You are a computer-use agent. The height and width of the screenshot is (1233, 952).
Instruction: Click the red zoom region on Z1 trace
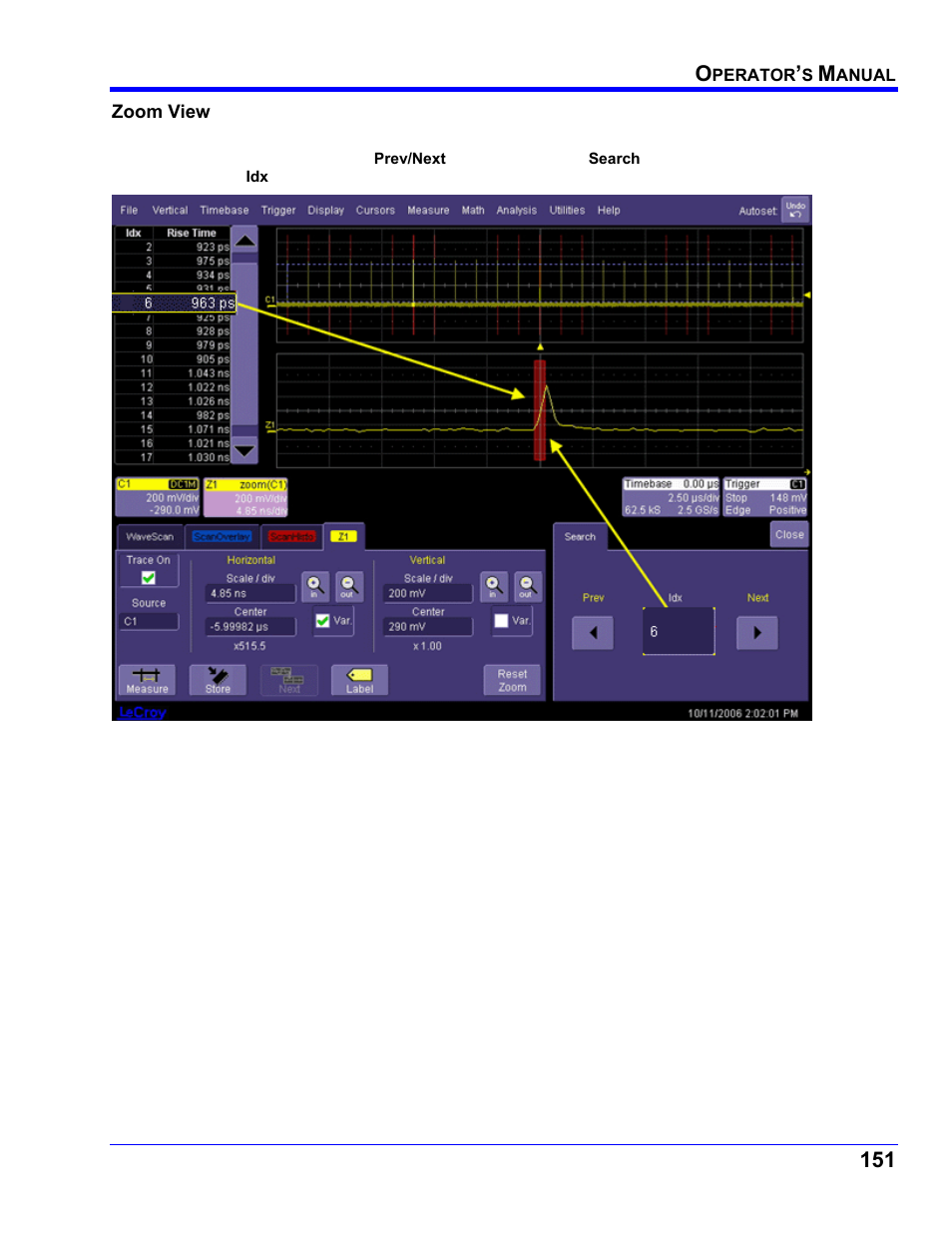click(x=540, y=410)
